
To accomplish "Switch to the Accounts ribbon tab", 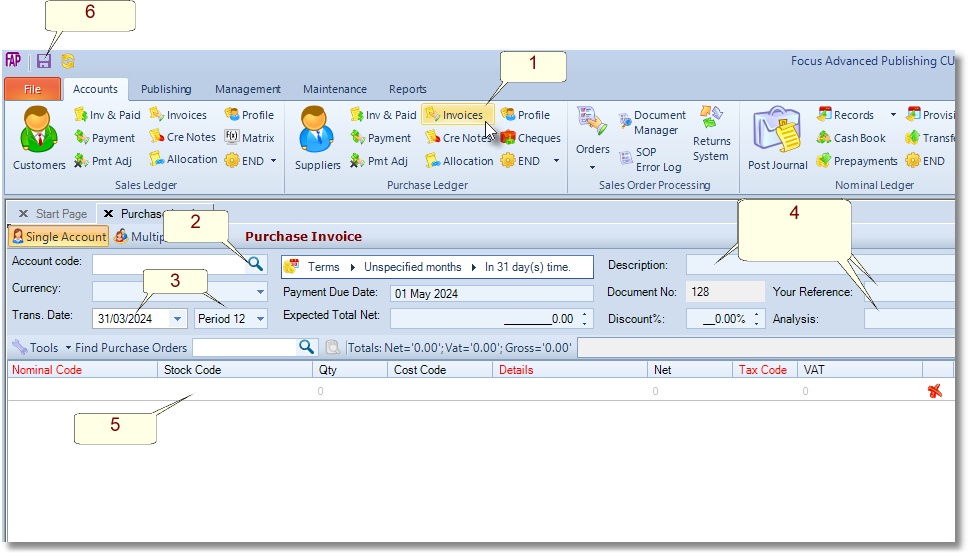I will tap(95, 89).
